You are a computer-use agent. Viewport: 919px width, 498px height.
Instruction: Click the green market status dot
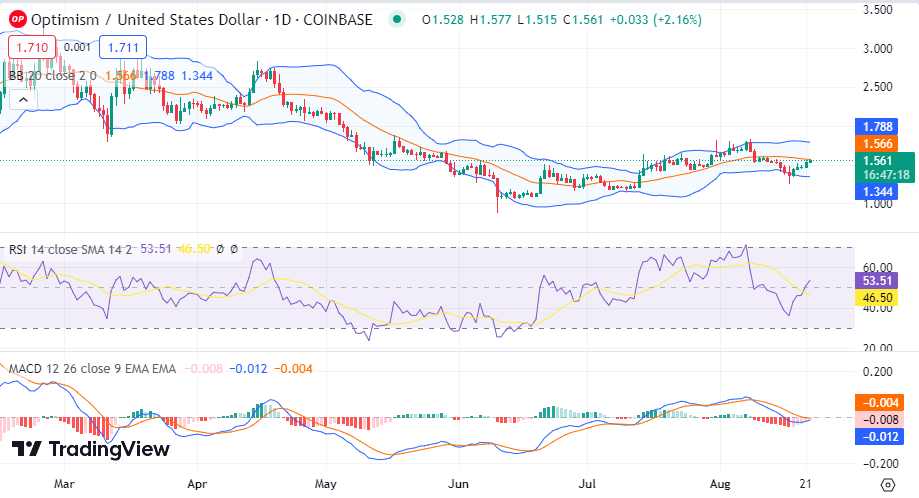tap(398, 19)
